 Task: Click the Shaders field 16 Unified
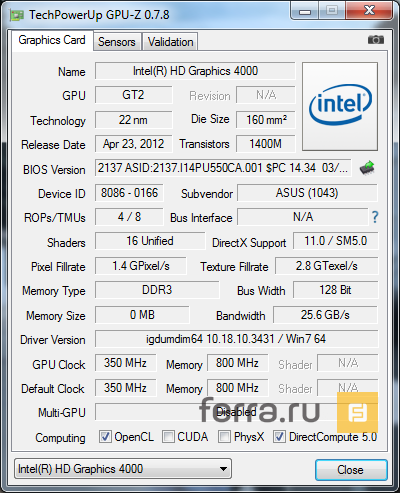150,241
